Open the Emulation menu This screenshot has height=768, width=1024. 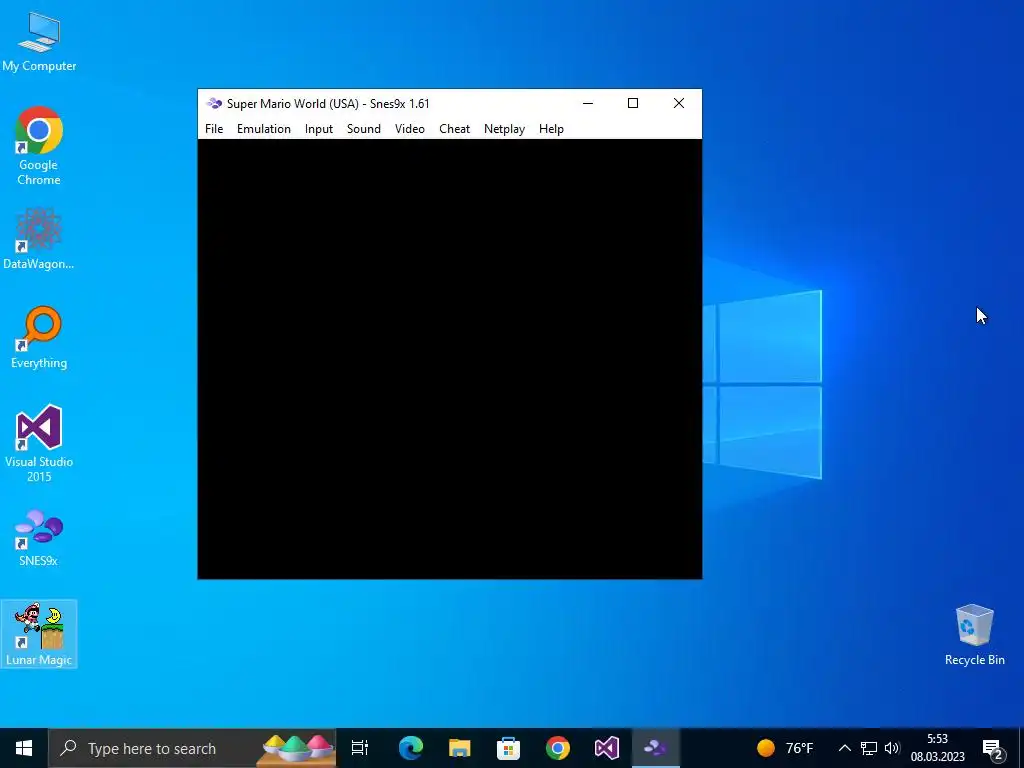(x=264, y=129)
